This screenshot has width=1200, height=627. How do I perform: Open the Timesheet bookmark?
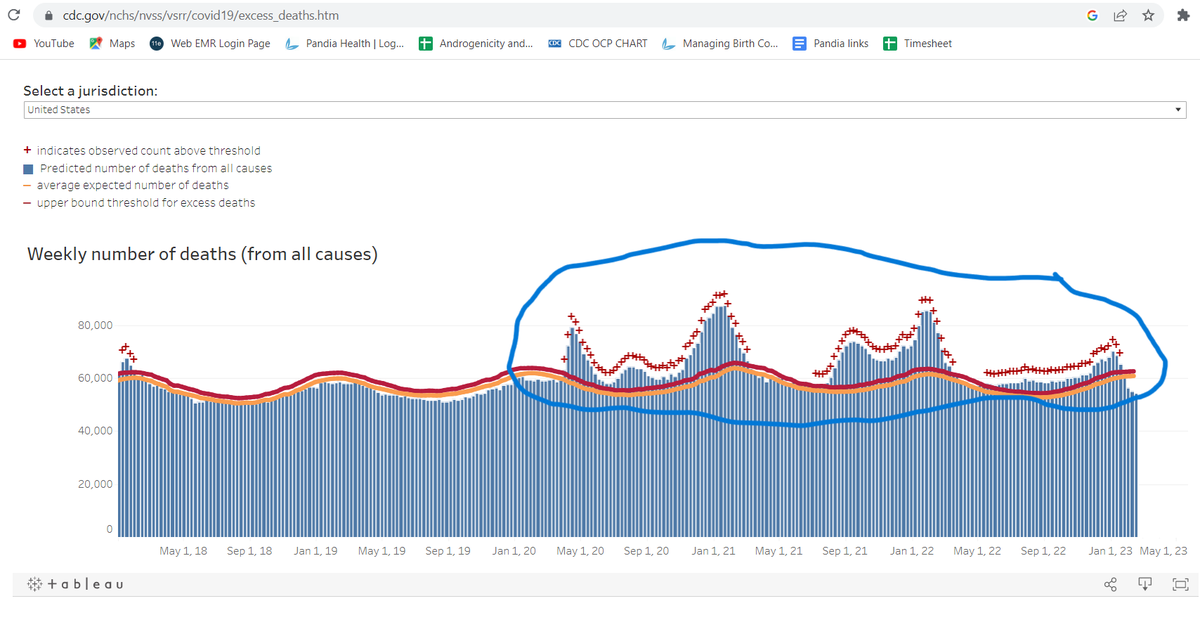pos(919,44)
